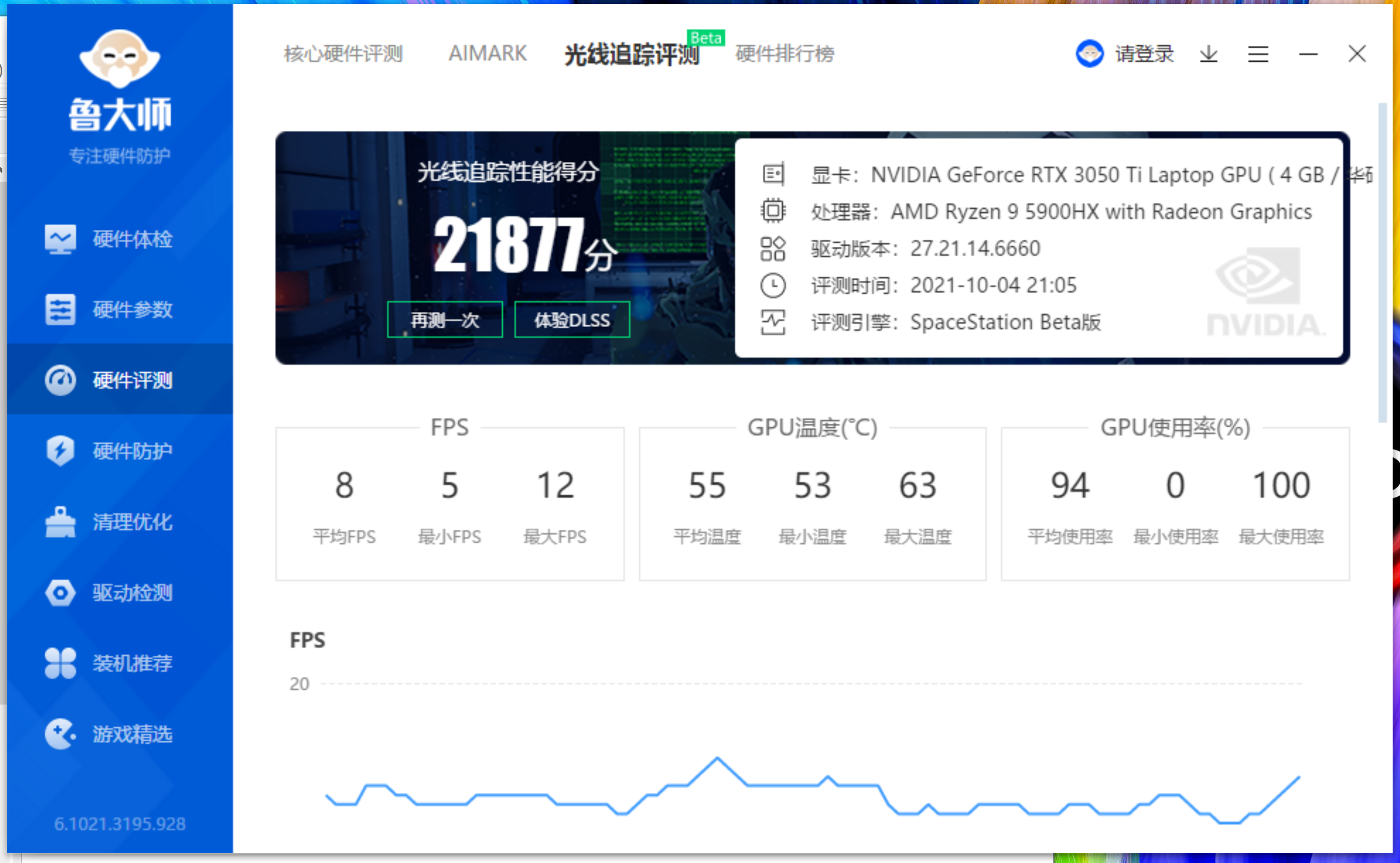Click maximum GPU usage value 100
This screenshot has height=863, width=1400.
point(1281,485)
